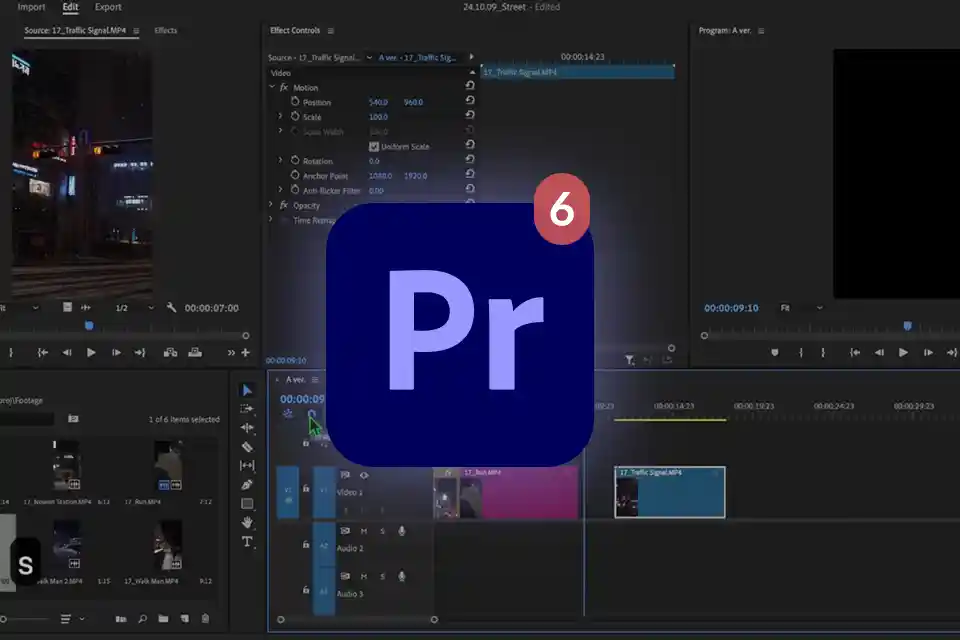Collapse the Motion effect group
This screenshot has width=960, height=640.
click(x=272, y=87)
